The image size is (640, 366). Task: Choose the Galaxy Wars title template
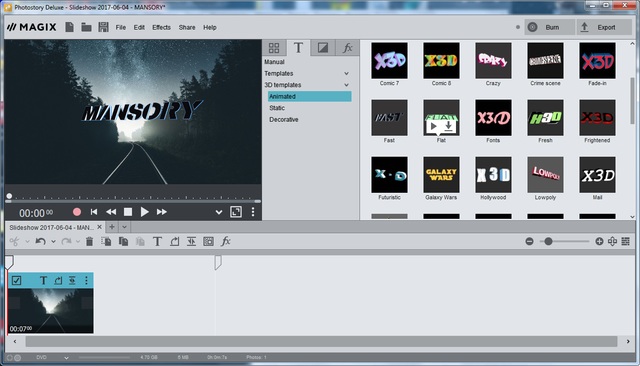pos(441,175)
